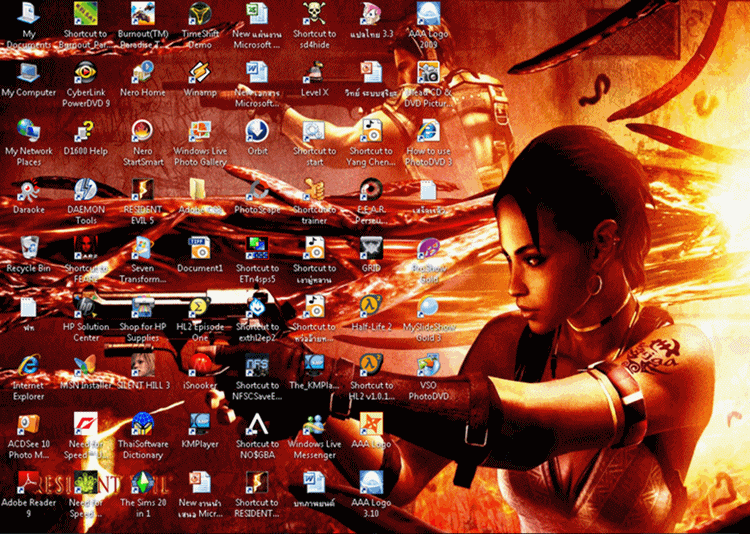
Task: Launch the F.E.A.R. Perseus eye icon
Action: pyautogui.click(x=372, y=189)
